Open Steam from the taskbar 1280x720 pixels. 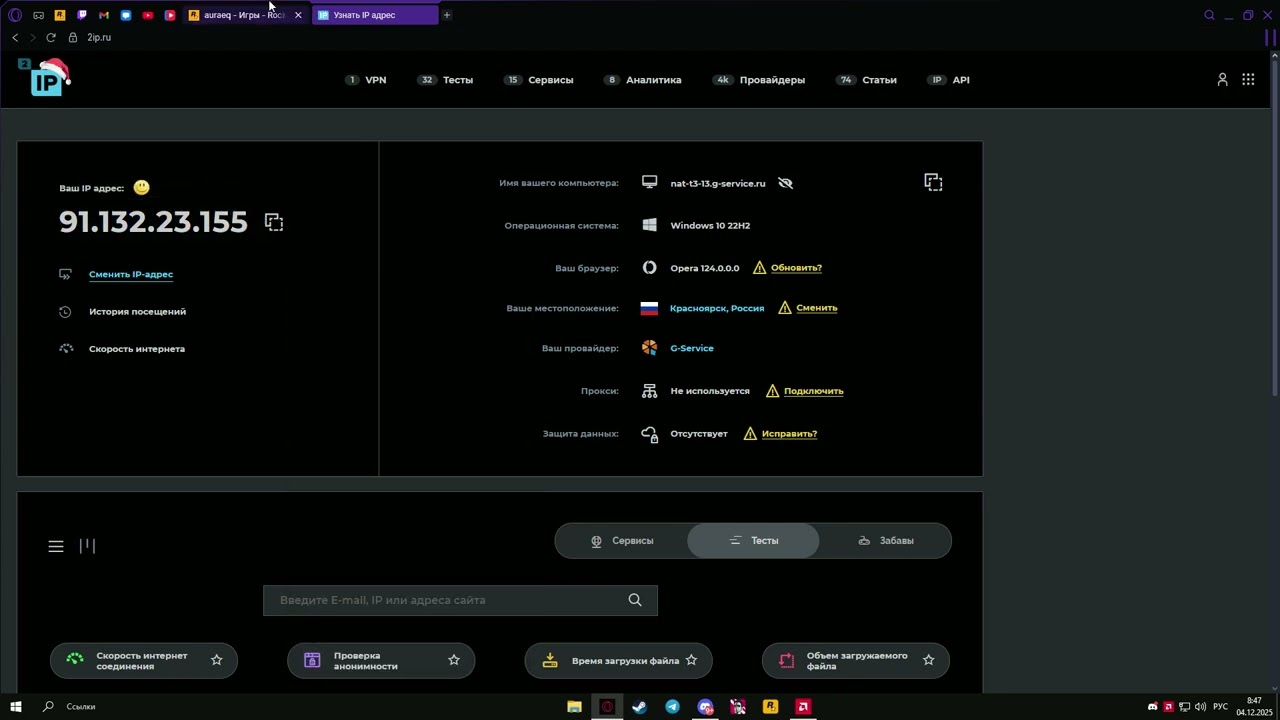pyautogui.click(x=640, y=707)
